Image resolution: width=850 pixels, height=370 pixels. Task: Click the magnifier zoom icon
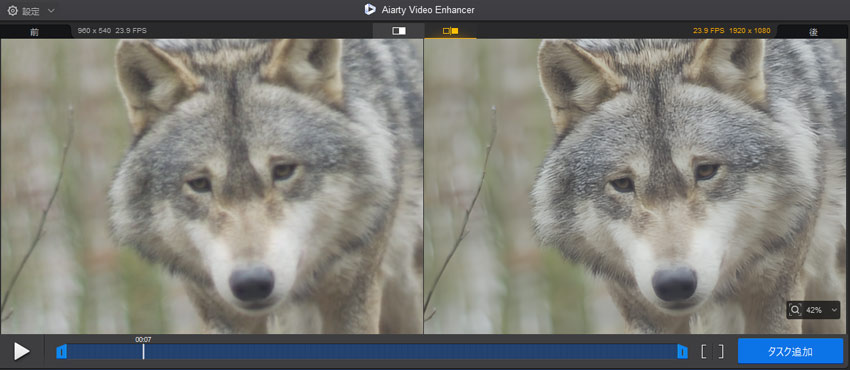pyautogui.click(x=795, y=310)
